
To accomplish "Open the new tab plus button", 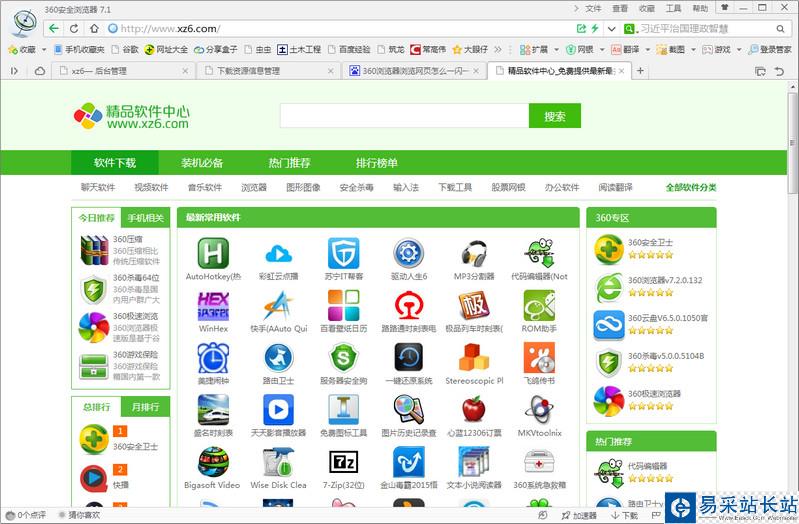I will pyautogui.click(x=641, y=71).
